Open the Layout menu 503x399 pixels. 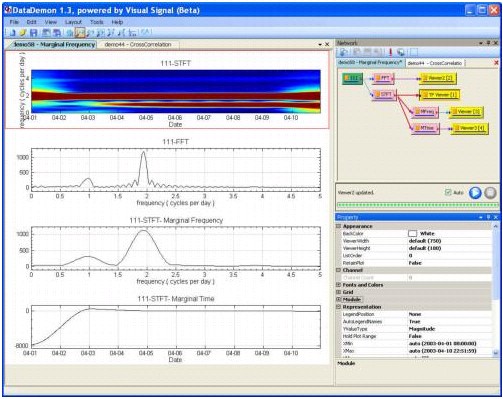coord(73,22)
